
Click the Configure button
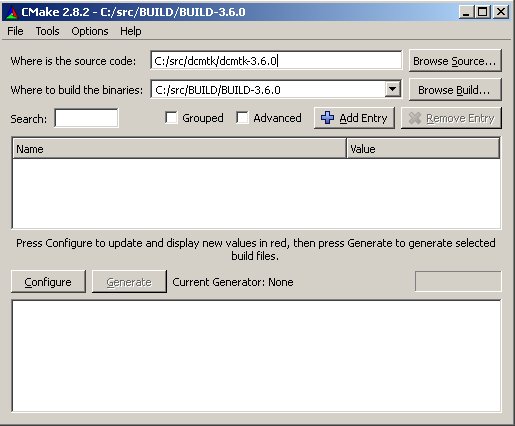pyautogui.click(x=48, y=282)
